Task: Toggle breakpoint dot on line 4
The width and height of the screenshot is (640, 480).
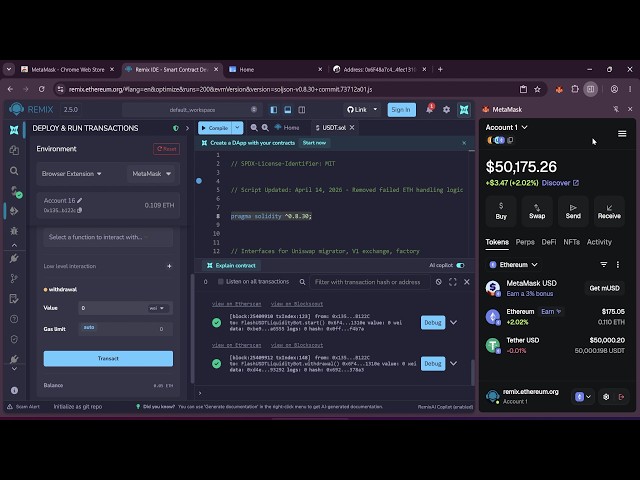Action: (199, 181)
